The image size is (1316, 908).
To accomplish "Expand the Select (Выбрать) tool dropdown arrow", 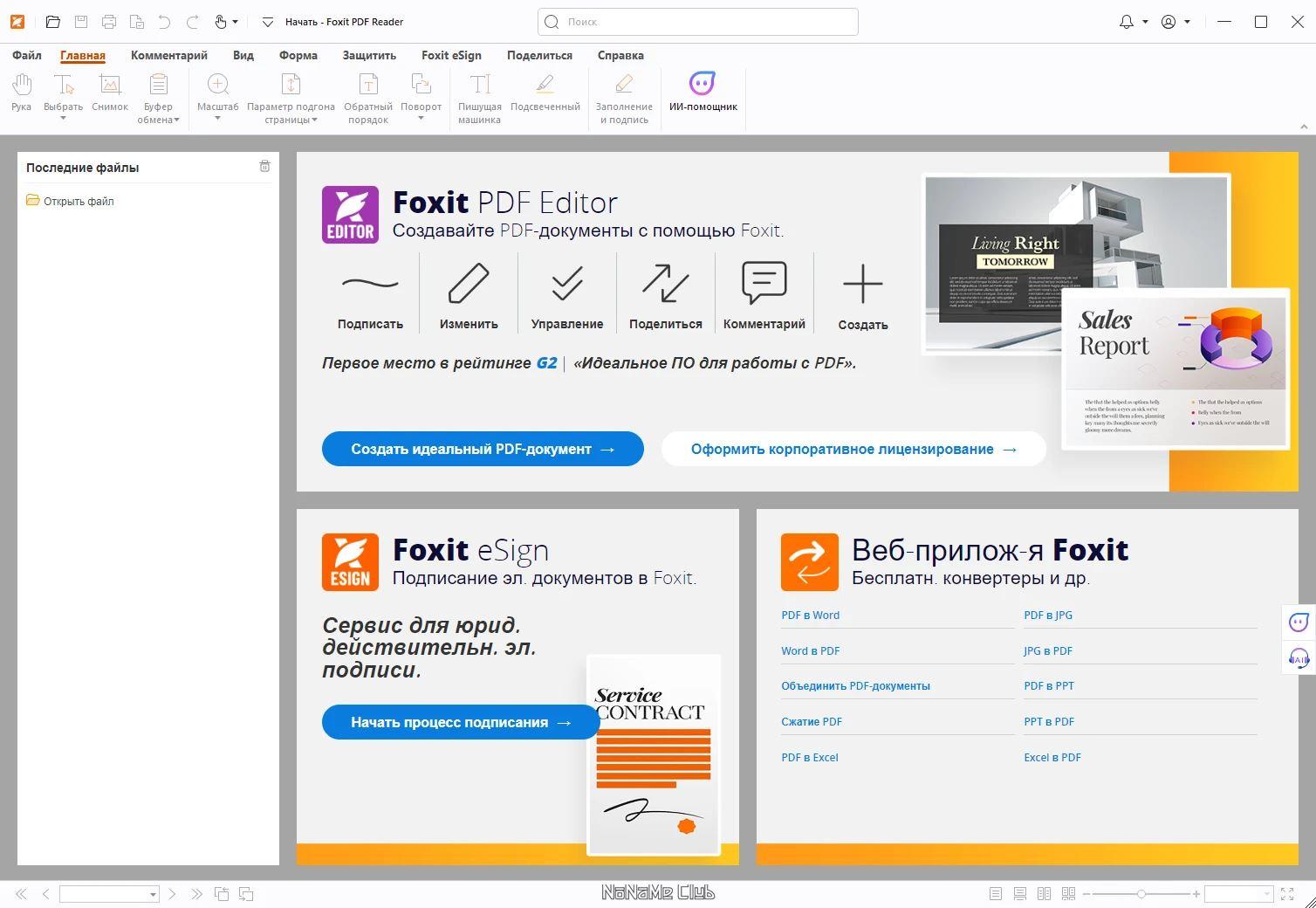I will pos(63,118).
